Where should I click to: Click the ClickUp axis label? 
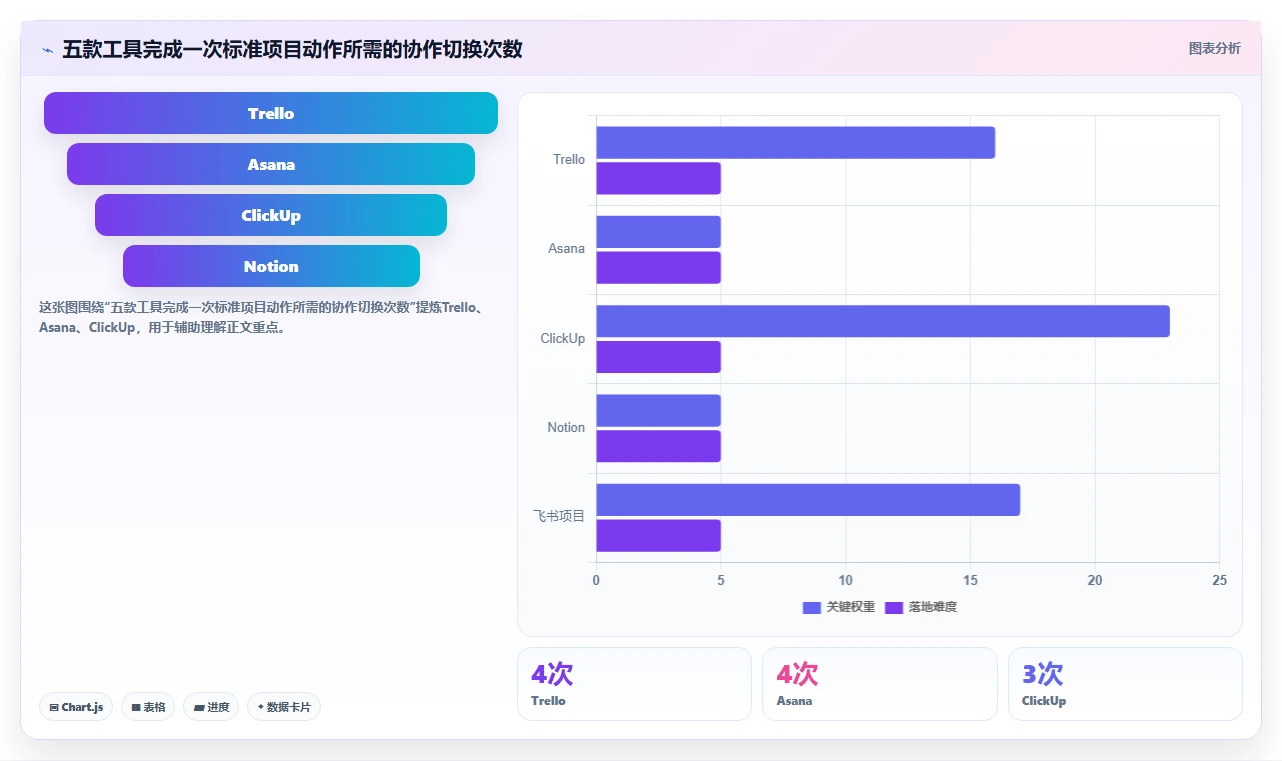[x=563, y=339]
